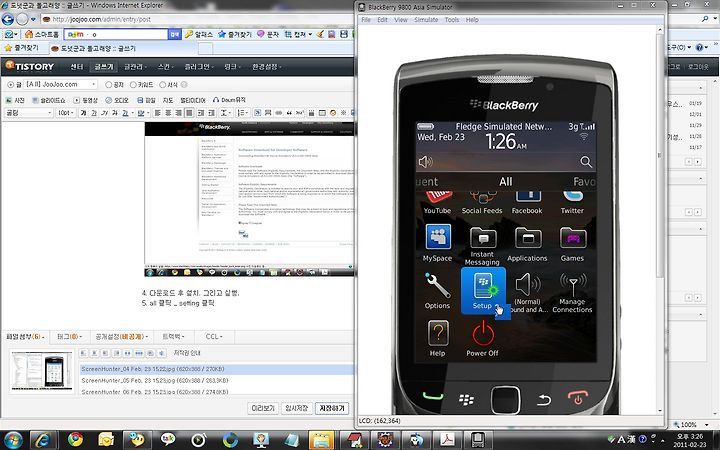720x450 pixels.
Task: Open Edit menu in BlackBerry simulator
Action: click(382, 20)
